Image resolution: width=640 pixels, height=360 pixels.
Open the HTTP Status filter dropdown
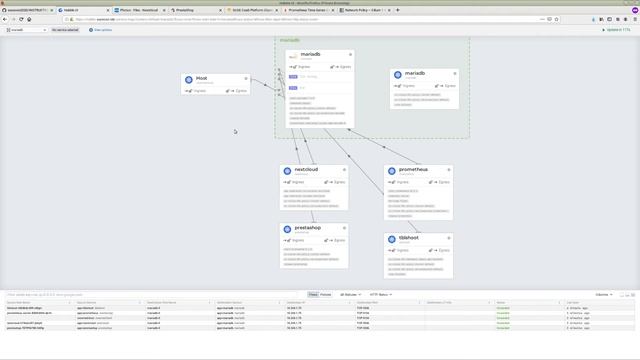click(x=381, y=295)
